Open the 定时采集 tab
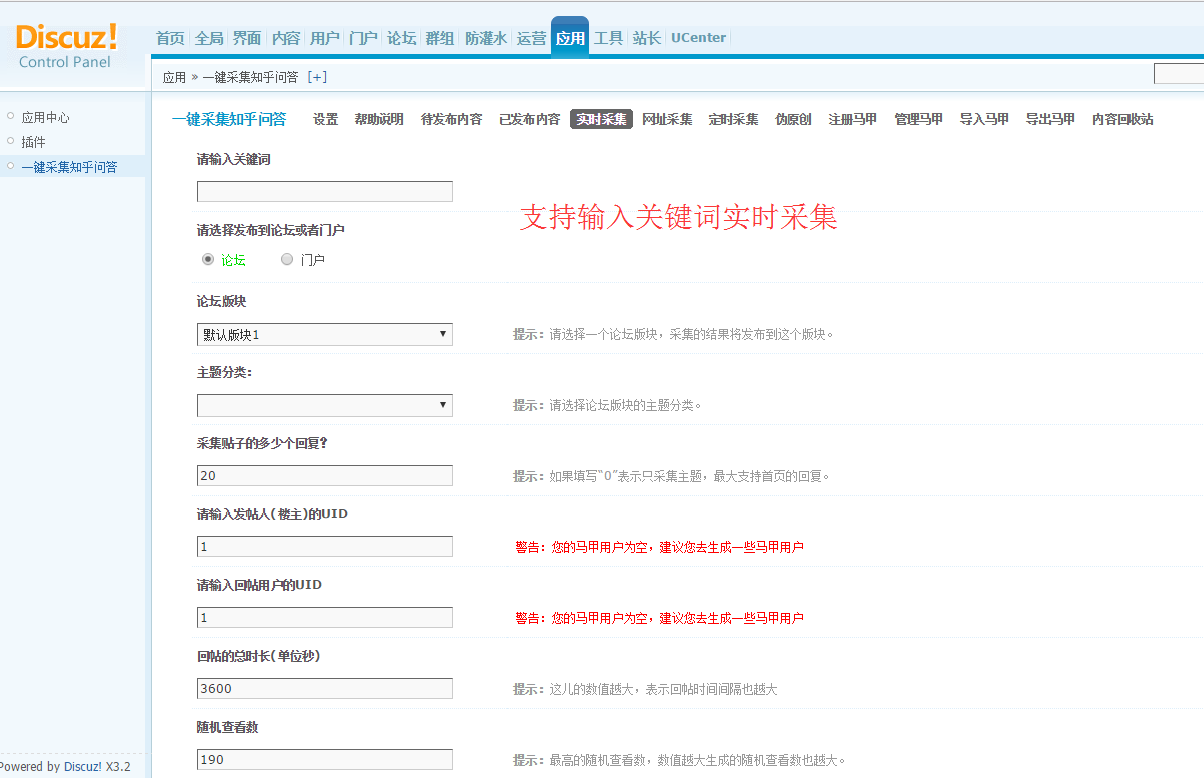Screen dimensions: 1204x778 734,119
